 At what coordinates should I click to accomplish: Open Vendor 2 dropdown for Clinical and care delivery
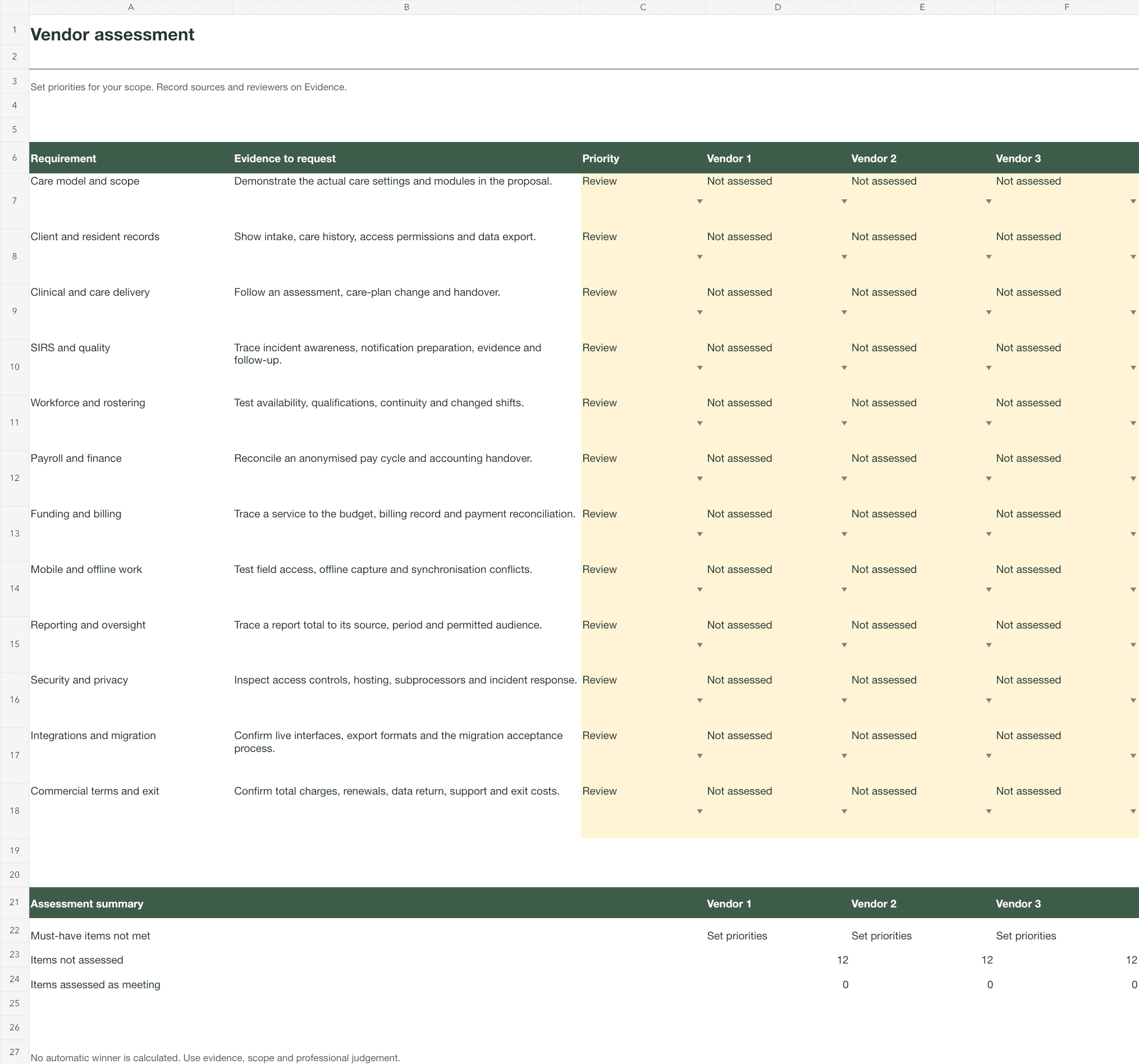click(x=988, y=313)
